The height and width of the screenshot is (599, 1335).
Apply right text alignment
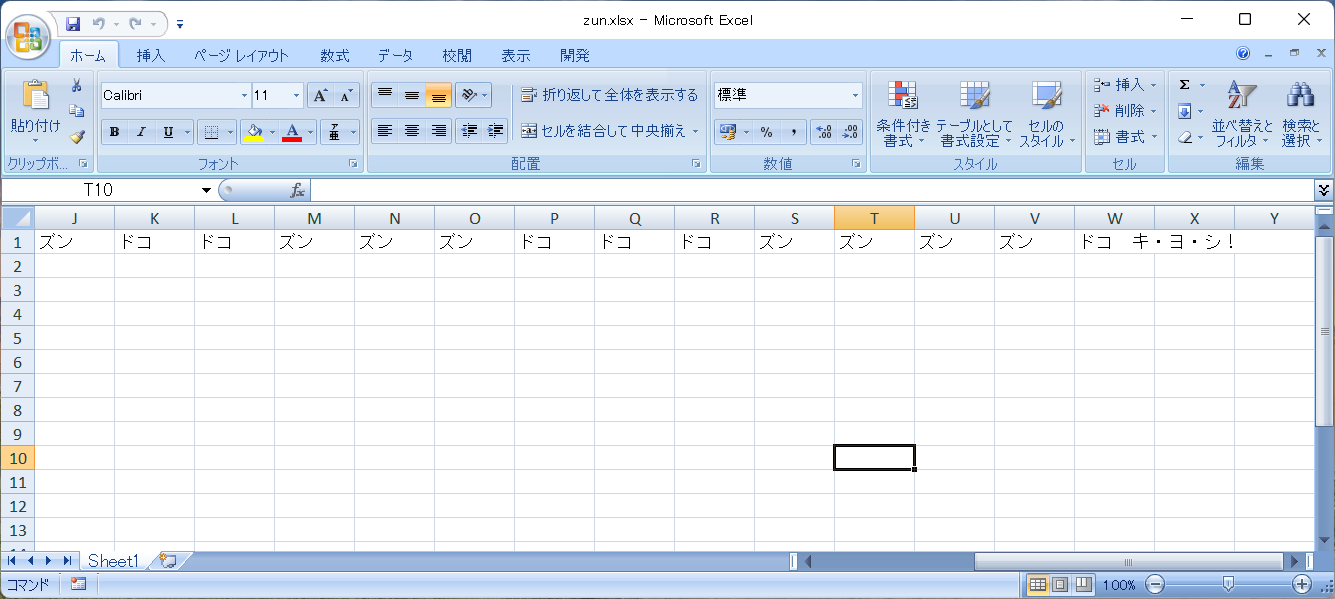tap(438, 130)
